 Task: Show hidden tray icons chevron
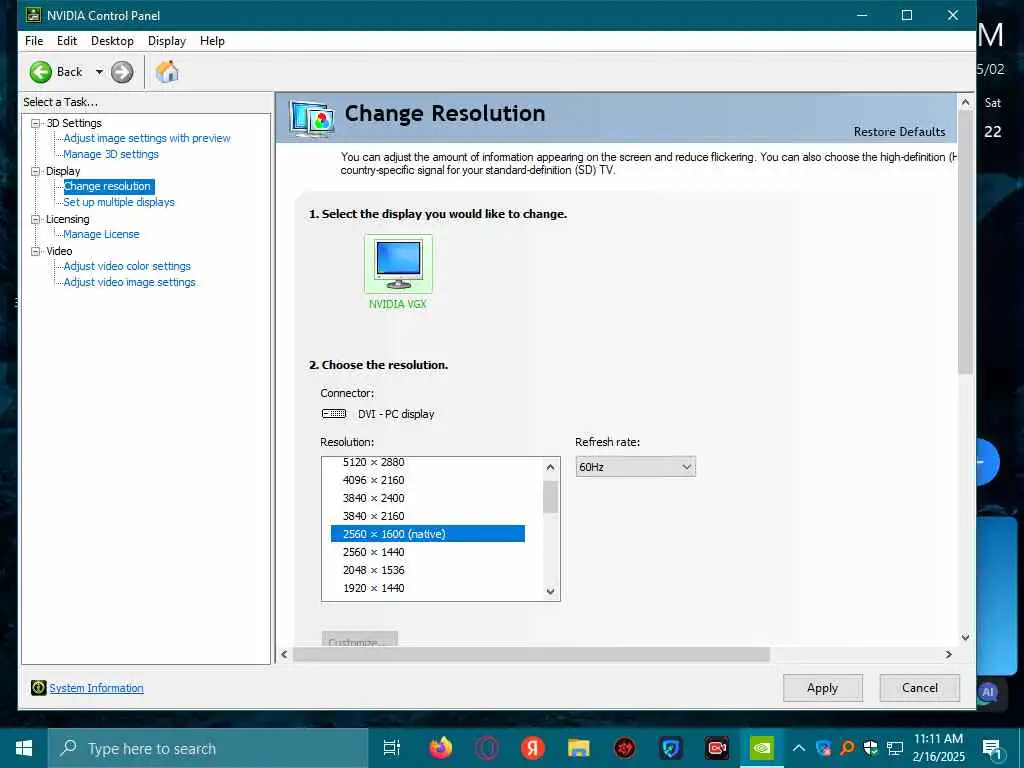coord(799,748)
